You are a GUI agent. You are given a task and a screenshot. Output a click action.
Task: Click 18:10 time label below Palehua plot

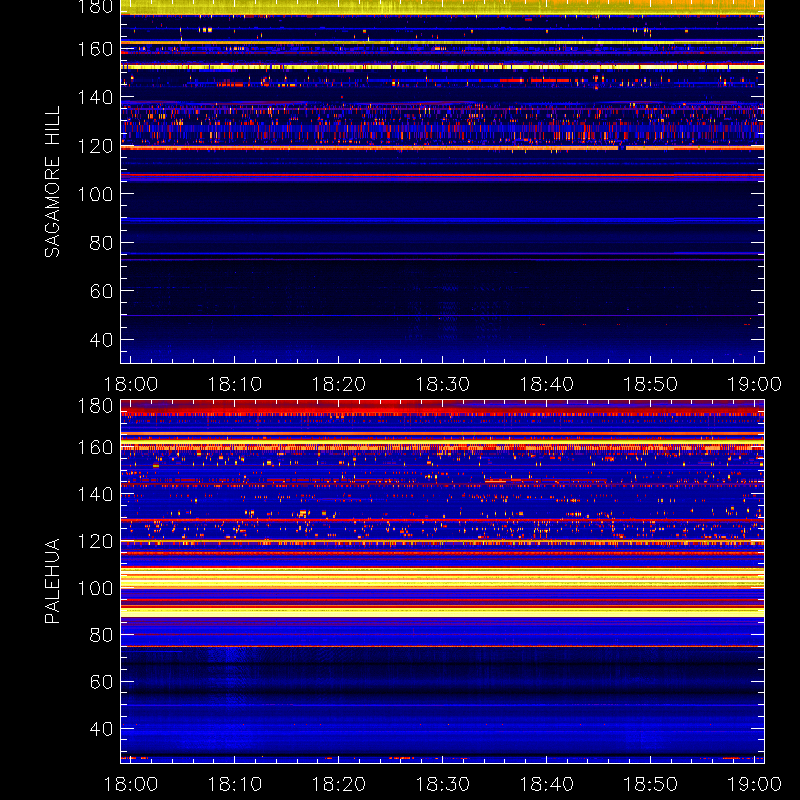[x=235, y=784]
